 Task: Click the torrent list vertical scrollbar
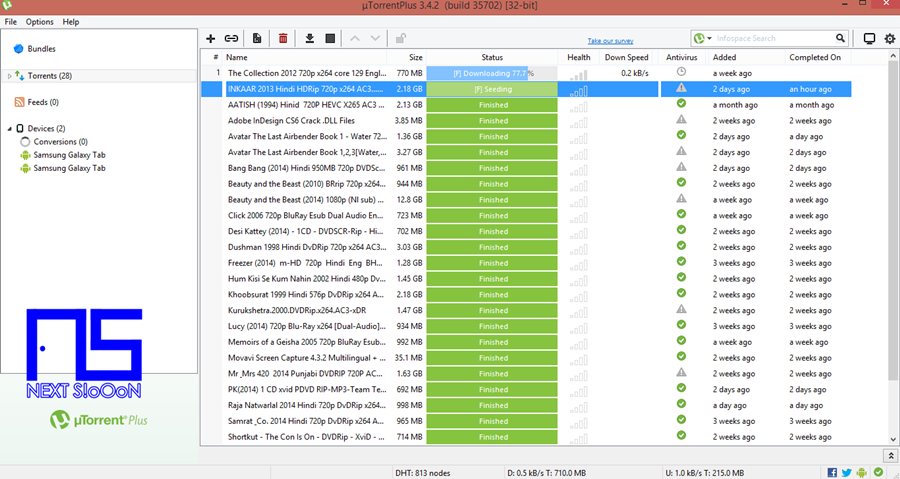893,221
